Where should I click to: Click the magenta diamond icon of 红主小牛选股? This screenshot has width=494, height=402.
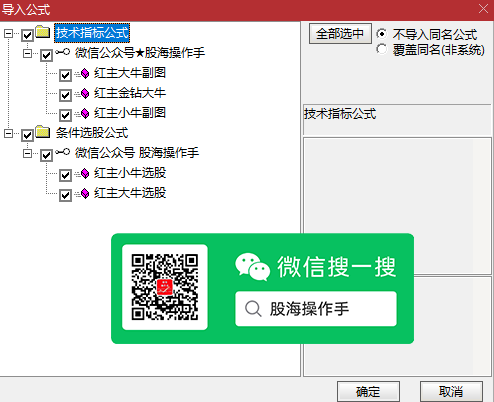click(85, 173)
